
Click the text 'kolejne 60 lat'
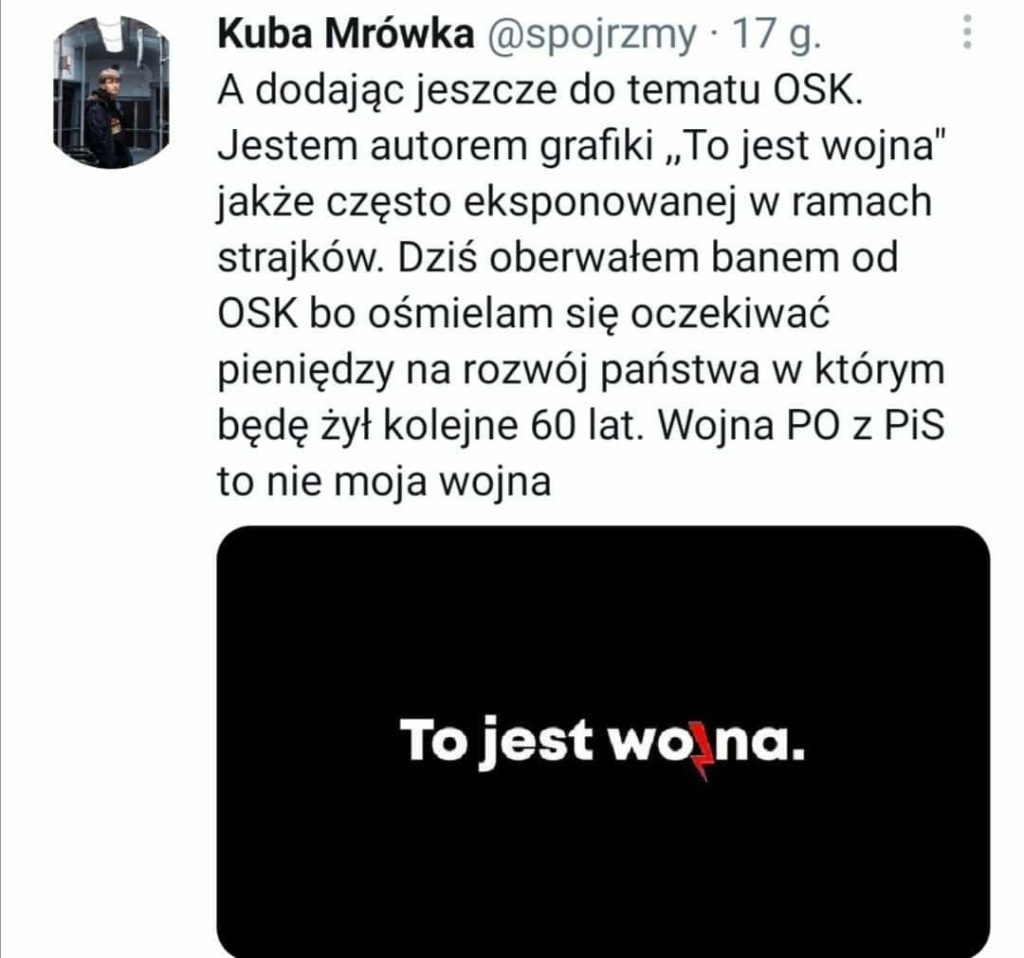[508, 426]
